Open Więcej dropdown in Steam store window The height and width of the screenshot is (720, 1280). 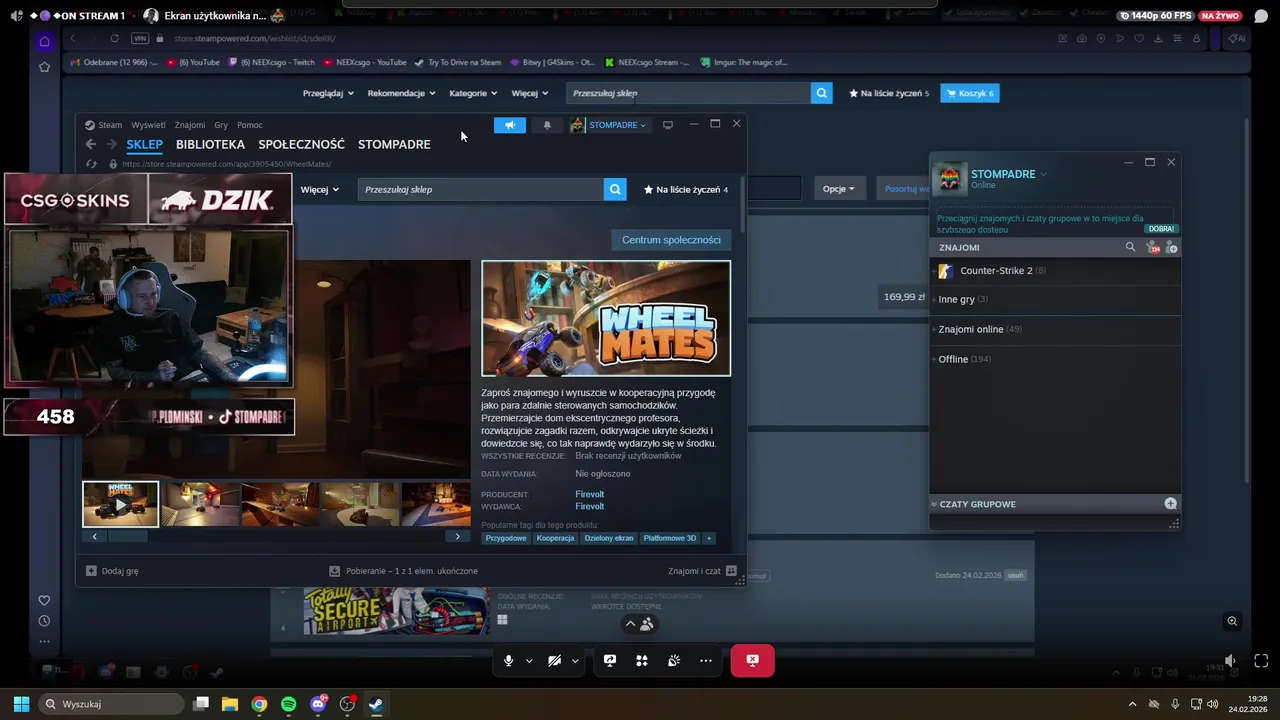click(319, 189)
